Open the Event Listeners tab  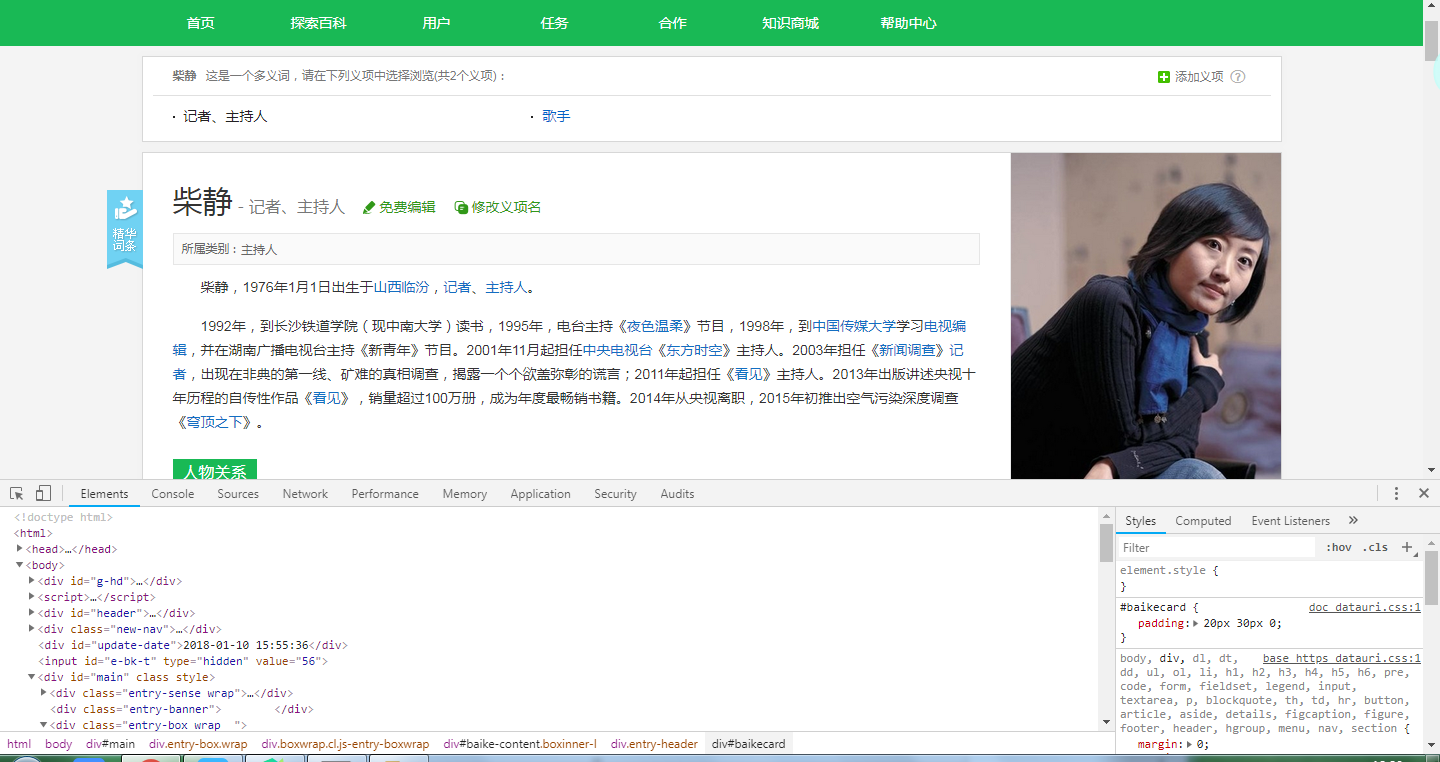click(x=1290, y=521)
